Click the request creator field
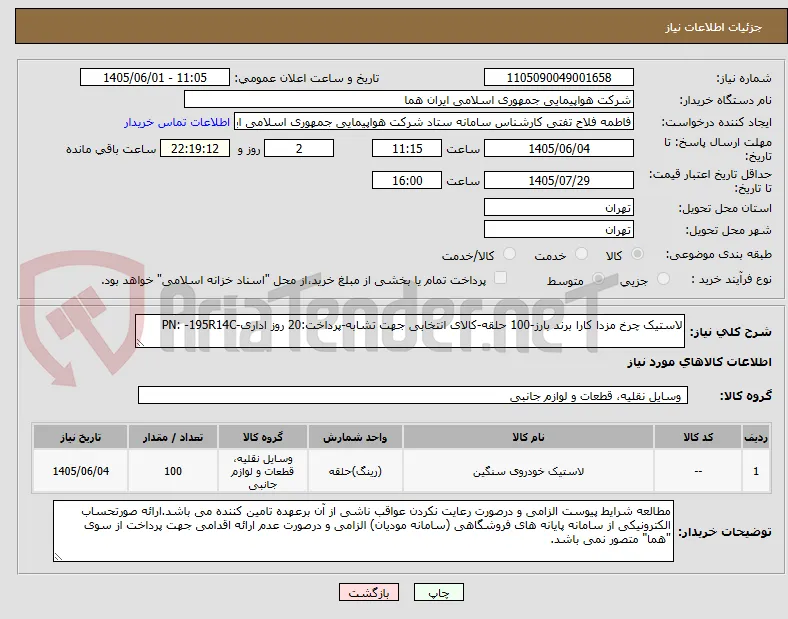The height and width of the screenshot is (619, 788). (434, 122)
